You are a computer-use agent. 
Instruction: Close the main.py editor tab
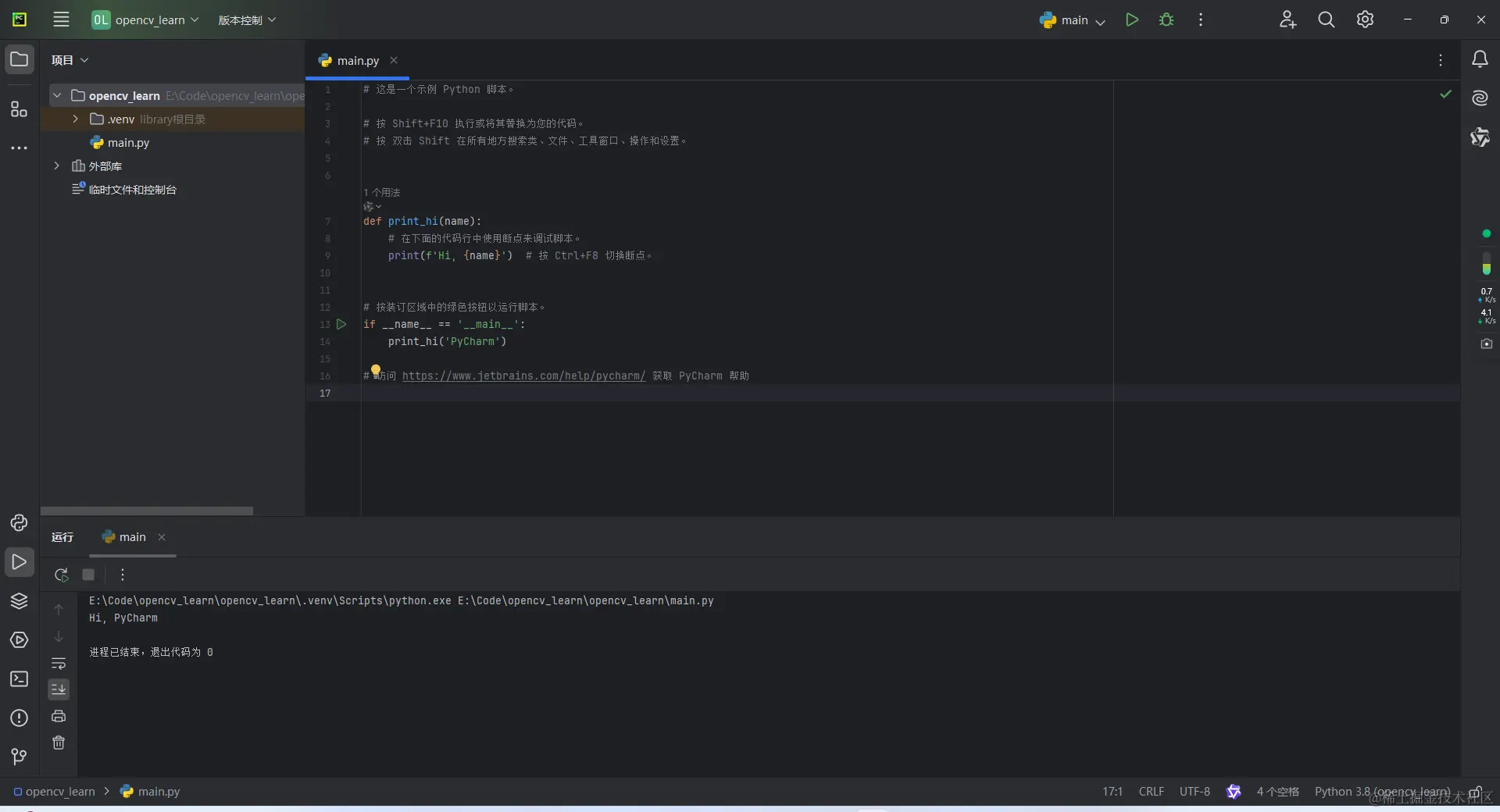pyautogui.click(x=394, y=60)
